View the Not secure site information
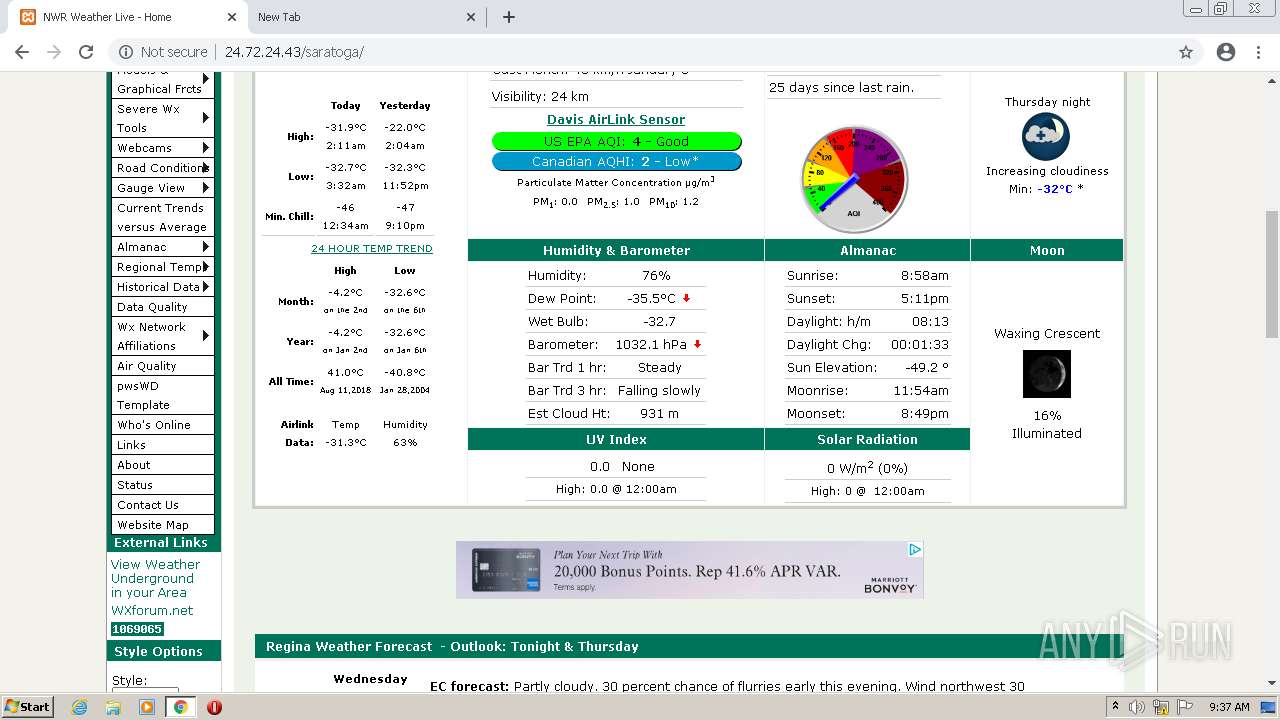The image size is (1280, 720). click(163, 52)
